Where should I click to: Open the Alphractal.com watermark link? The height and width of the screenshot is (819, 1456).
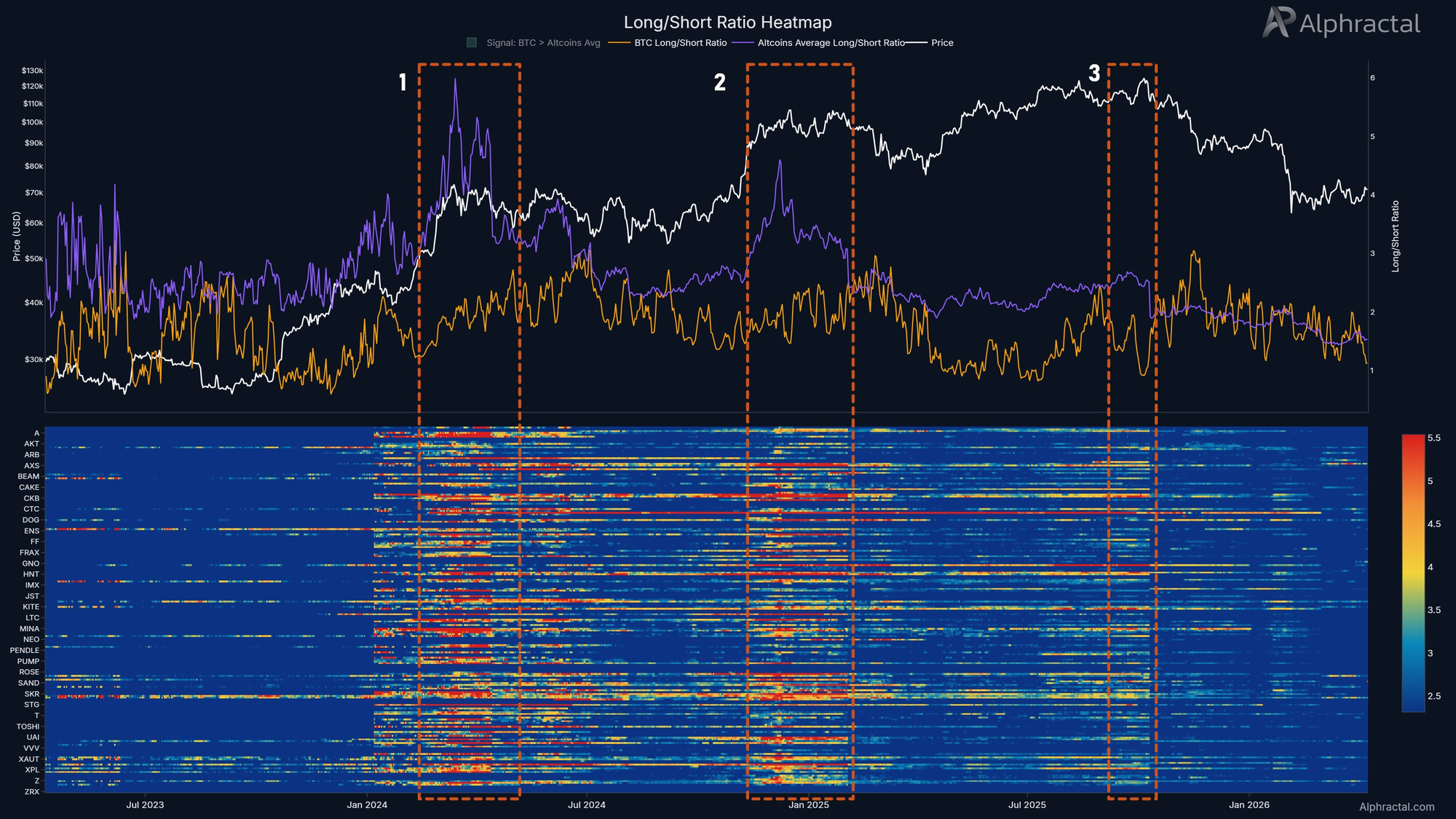[1396, 807]
